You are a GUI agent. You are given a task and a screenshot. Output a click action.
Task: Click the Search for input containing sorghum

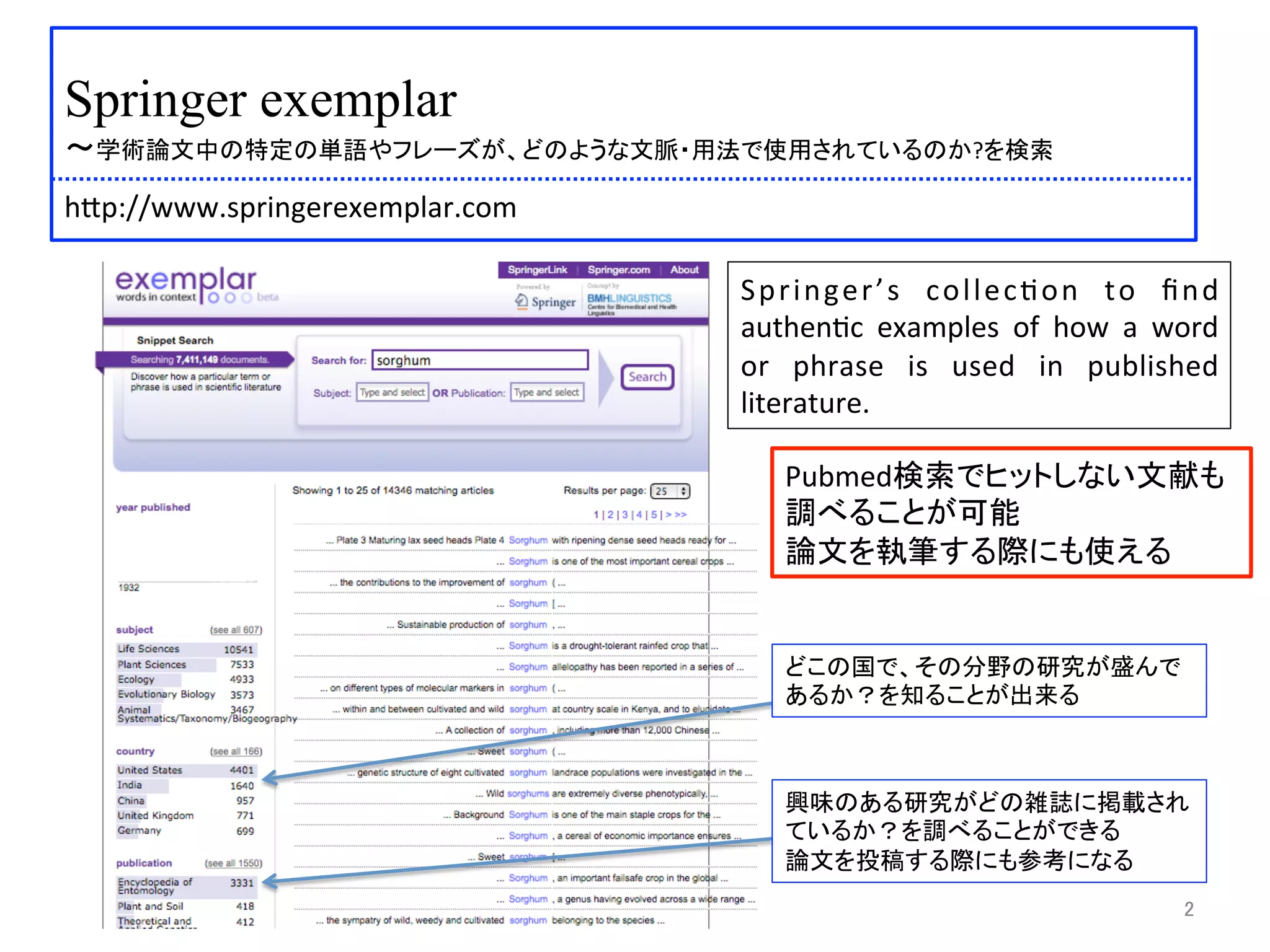click(x=479, y=360)
